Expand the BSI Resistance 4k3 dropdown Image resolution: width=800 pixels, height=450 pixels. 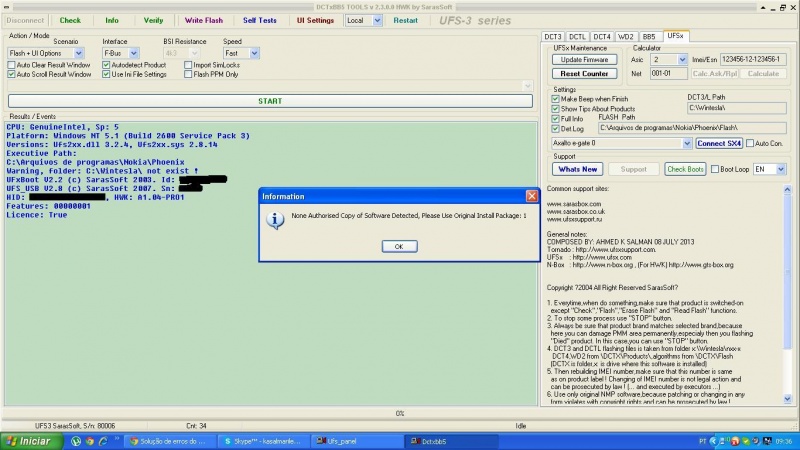[194, 53]
